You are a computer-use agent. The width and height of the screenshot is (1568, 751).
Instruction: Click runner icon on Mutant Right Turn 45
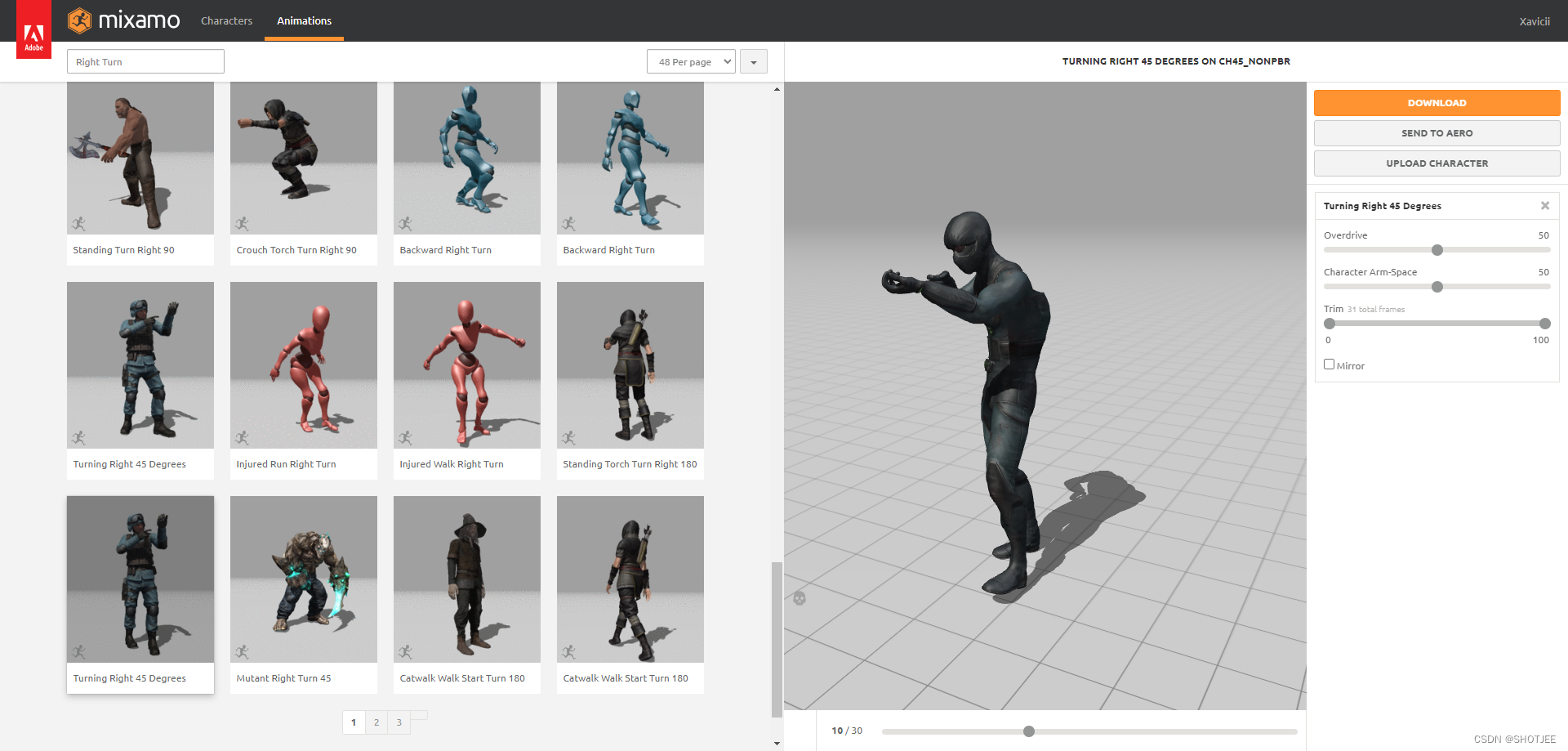[242, 651]
